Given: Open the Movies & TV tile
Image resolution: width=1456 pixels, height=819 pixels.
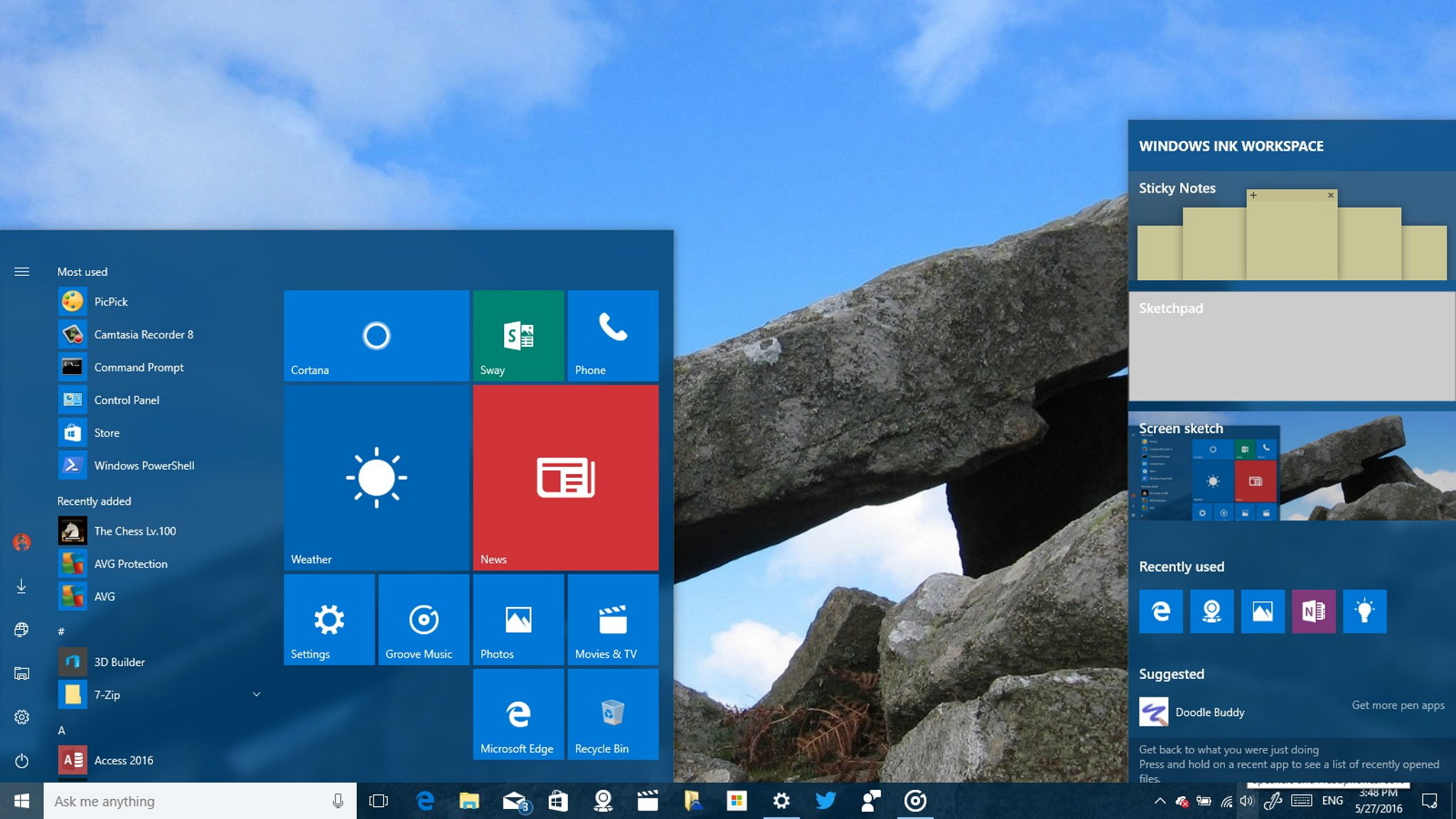Looking at the screenshot, I should pos(613,619).
